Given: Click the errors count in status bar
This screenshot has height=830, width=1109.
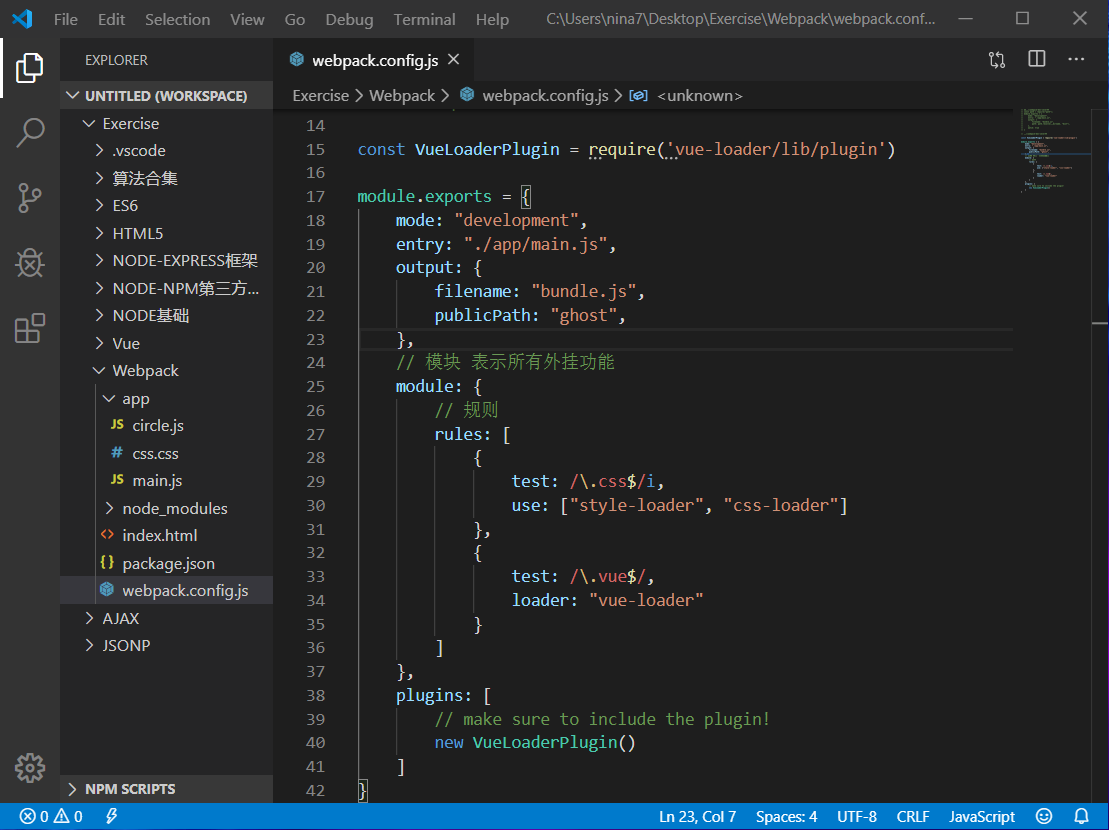Looking at the screenshot, I should pos(35,817).
